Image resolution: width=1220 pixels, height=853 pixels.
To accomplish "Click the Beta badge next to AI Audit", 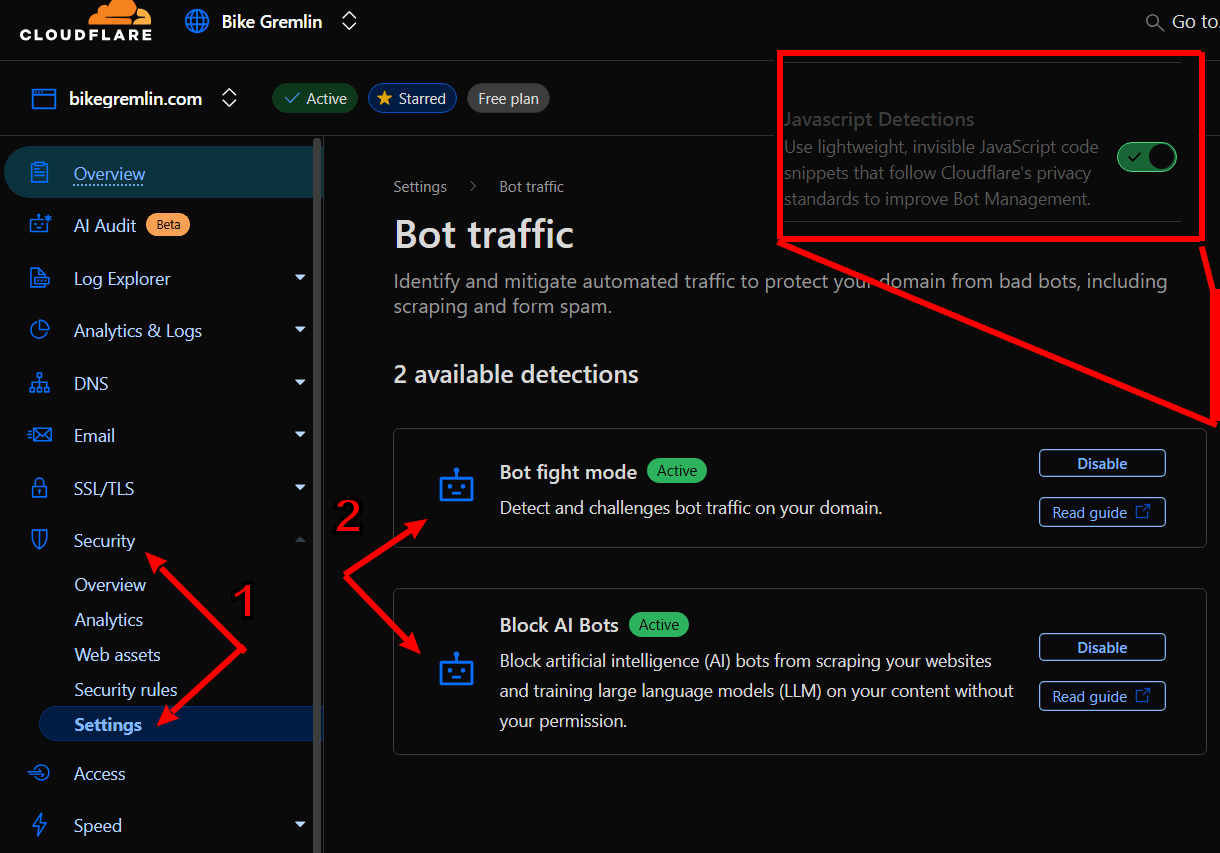I will click(x=168, y=225).
